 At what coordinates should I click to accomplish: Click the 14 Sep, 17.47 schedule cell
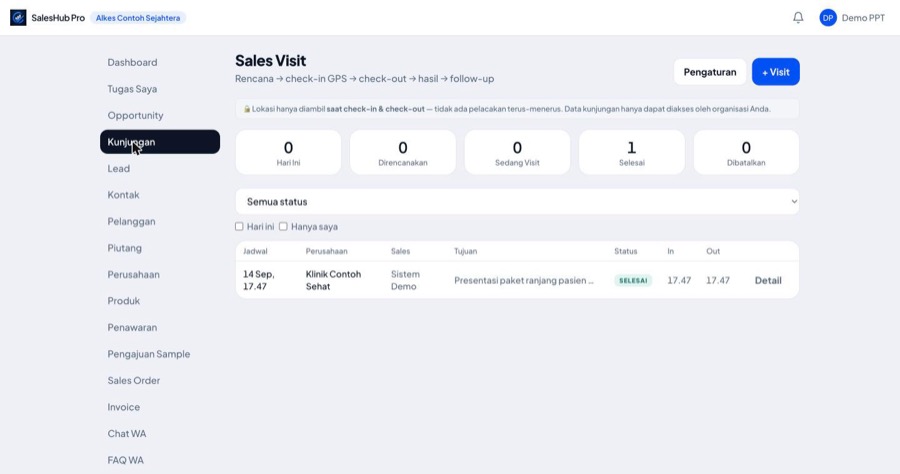(259, 280)
